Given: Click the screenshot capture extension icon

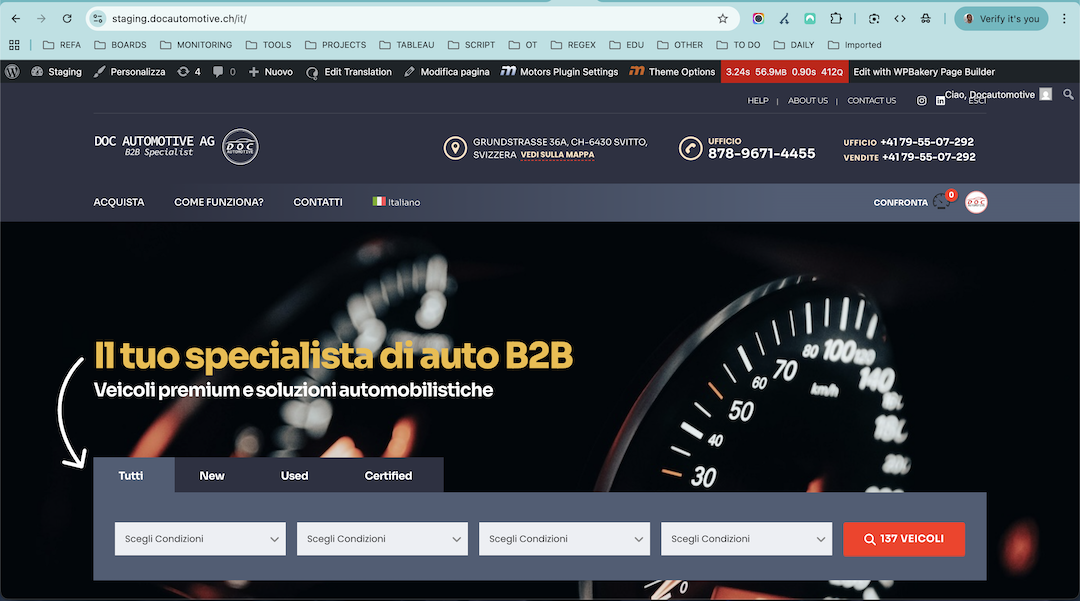Looking at the screenshot, I should tap(874, 19).
